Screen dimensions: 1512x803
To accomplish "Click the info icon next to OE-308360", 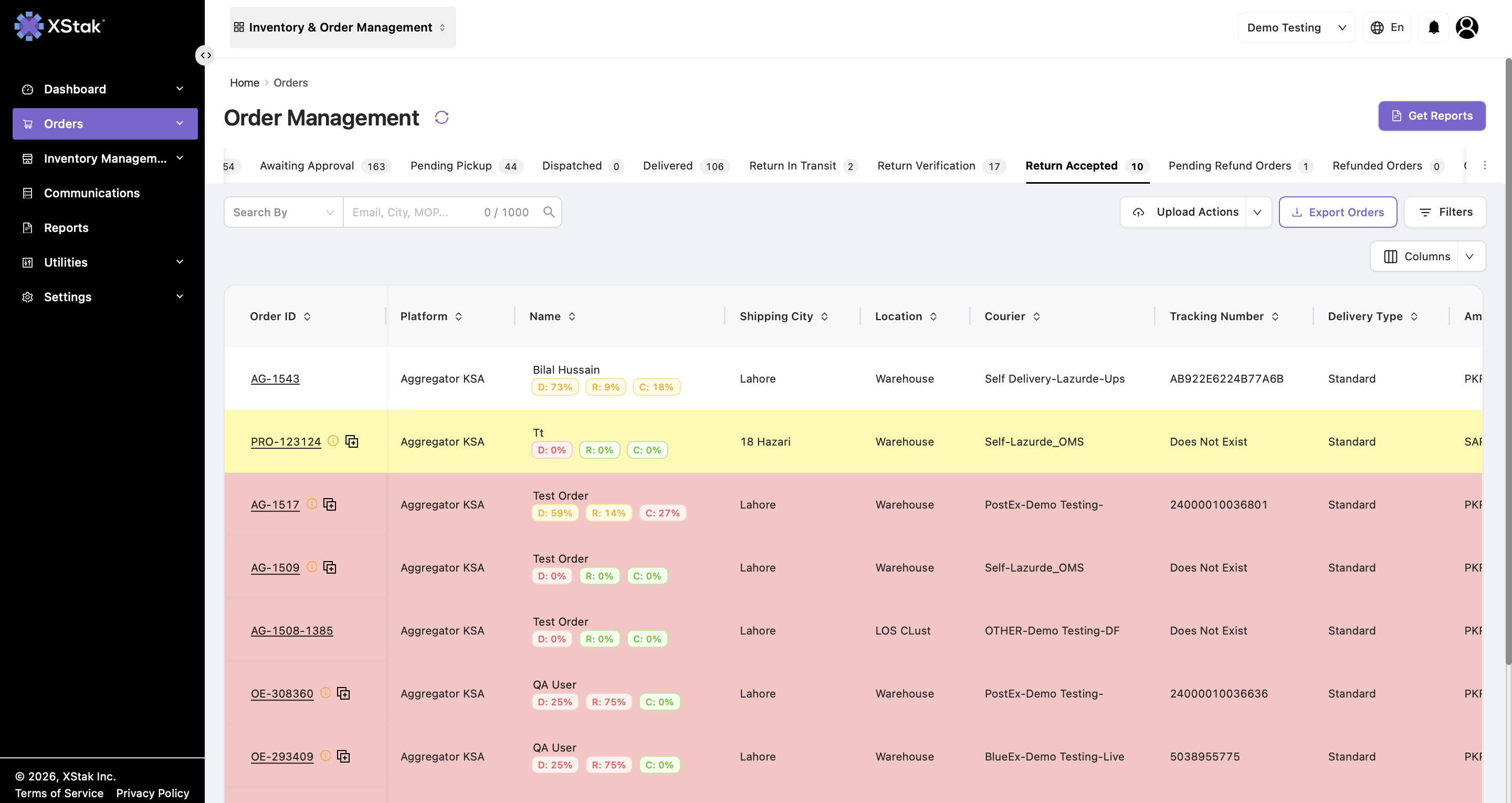I will [x=325, y=693].
